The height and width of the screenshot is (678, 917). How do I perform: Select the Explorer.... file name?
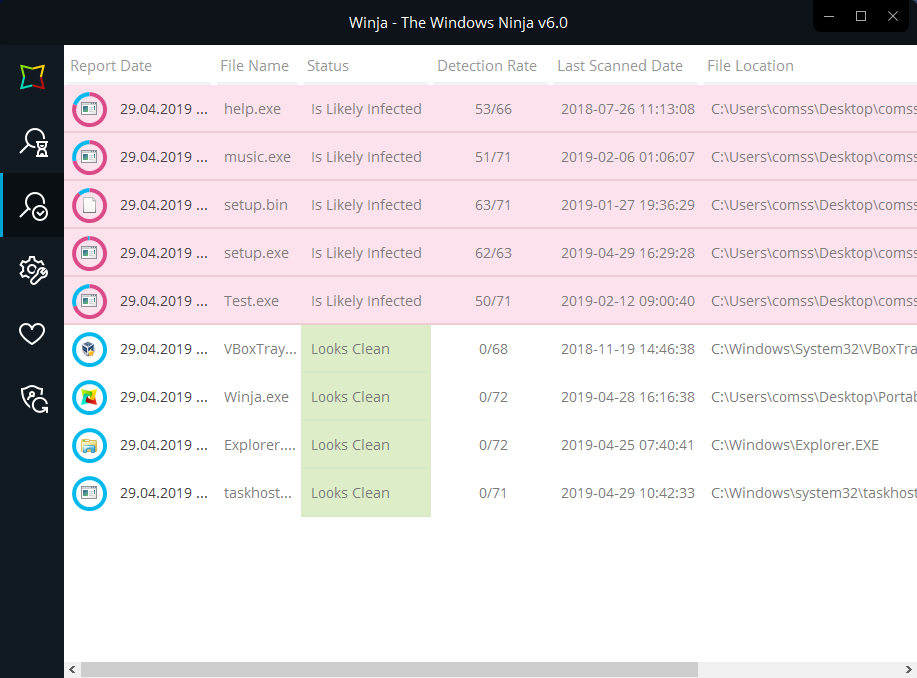point(260,445)
